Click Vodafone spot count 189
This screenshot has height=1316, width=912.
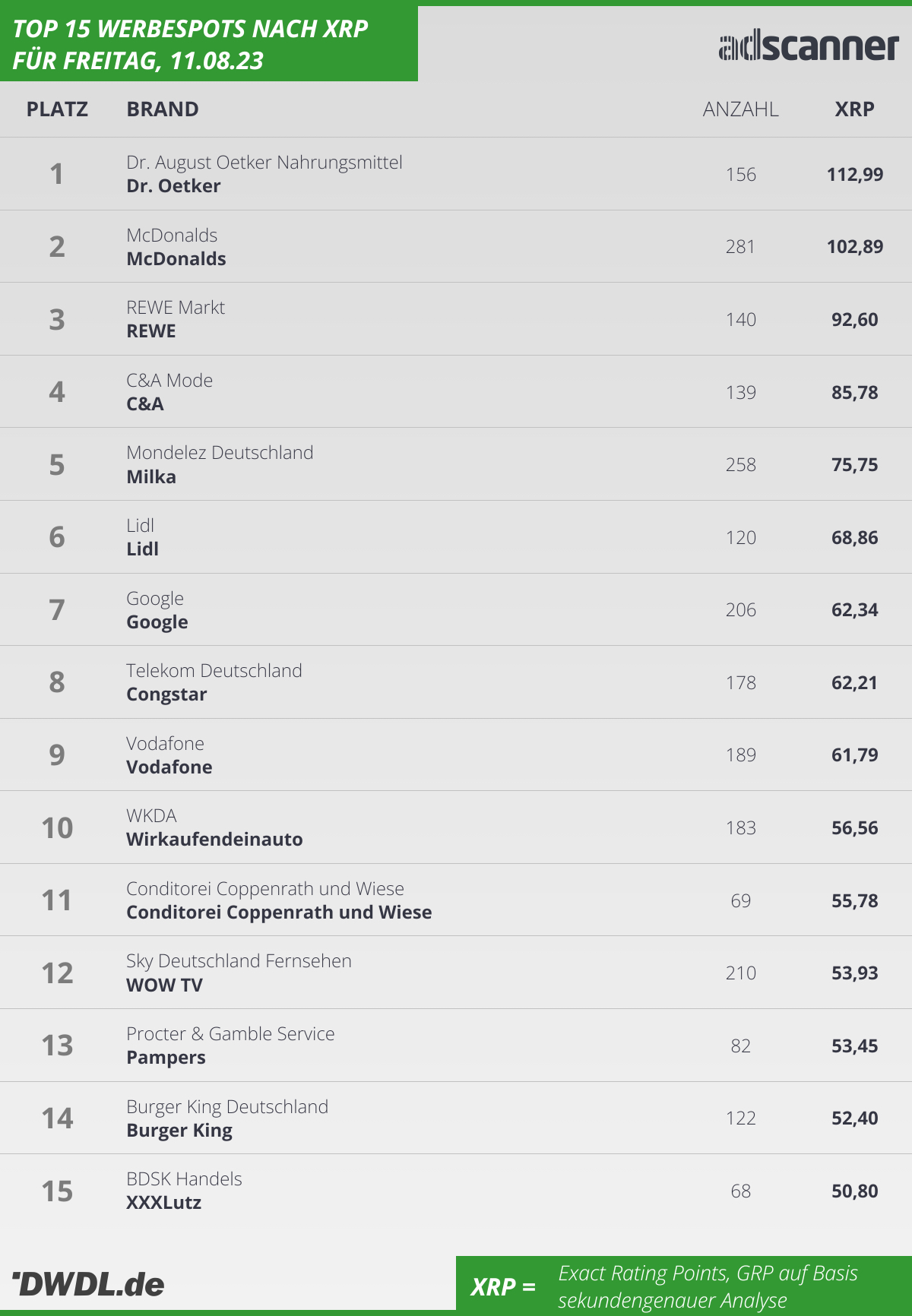[x=740, y=755]
